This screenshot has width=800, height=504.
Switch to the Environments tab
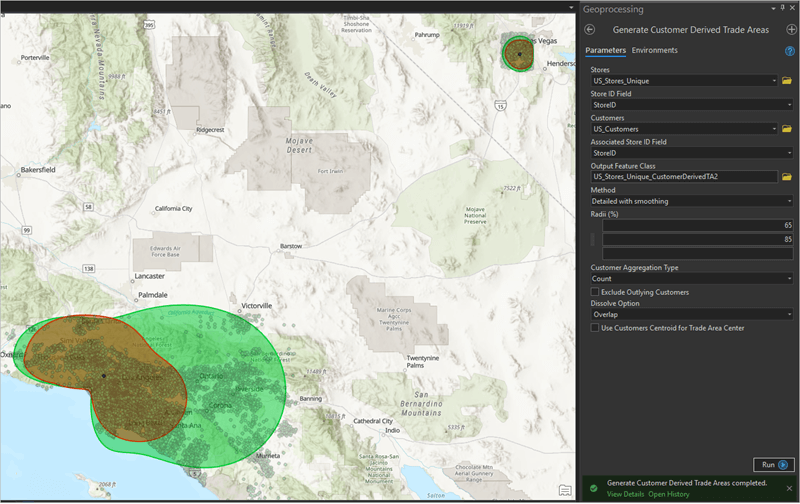[655, 50]
